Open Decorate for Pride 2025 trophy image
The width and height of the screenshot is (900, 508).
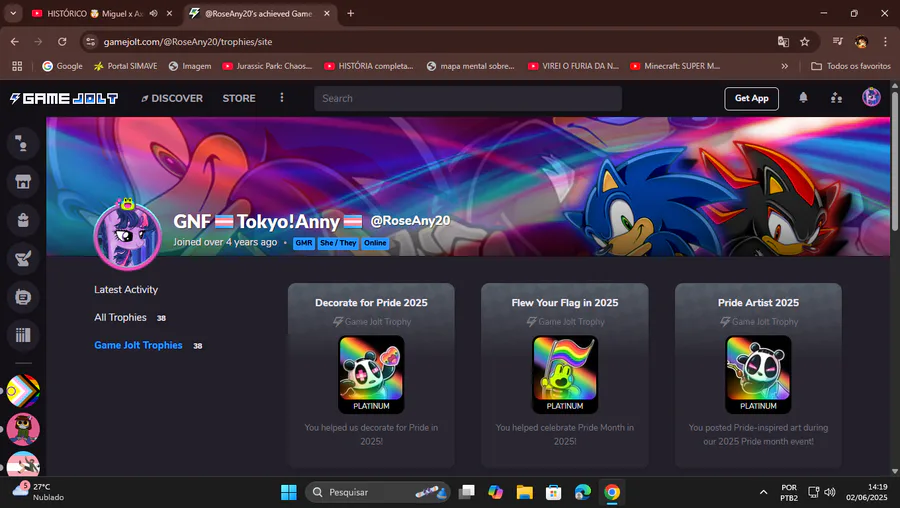371,374
